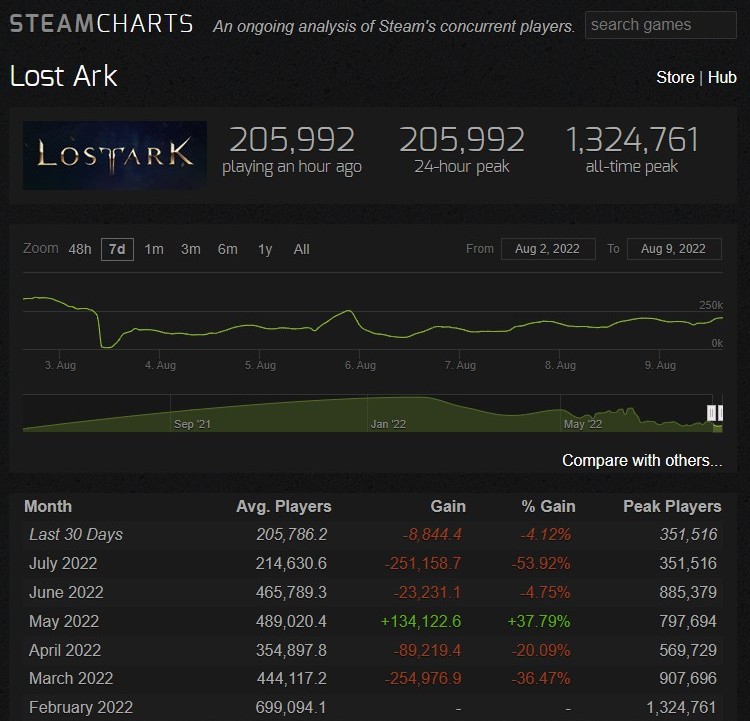Set chart zoom to 1m
The height and width of the screenshot is (721, 750).
(x=154, y=249)
